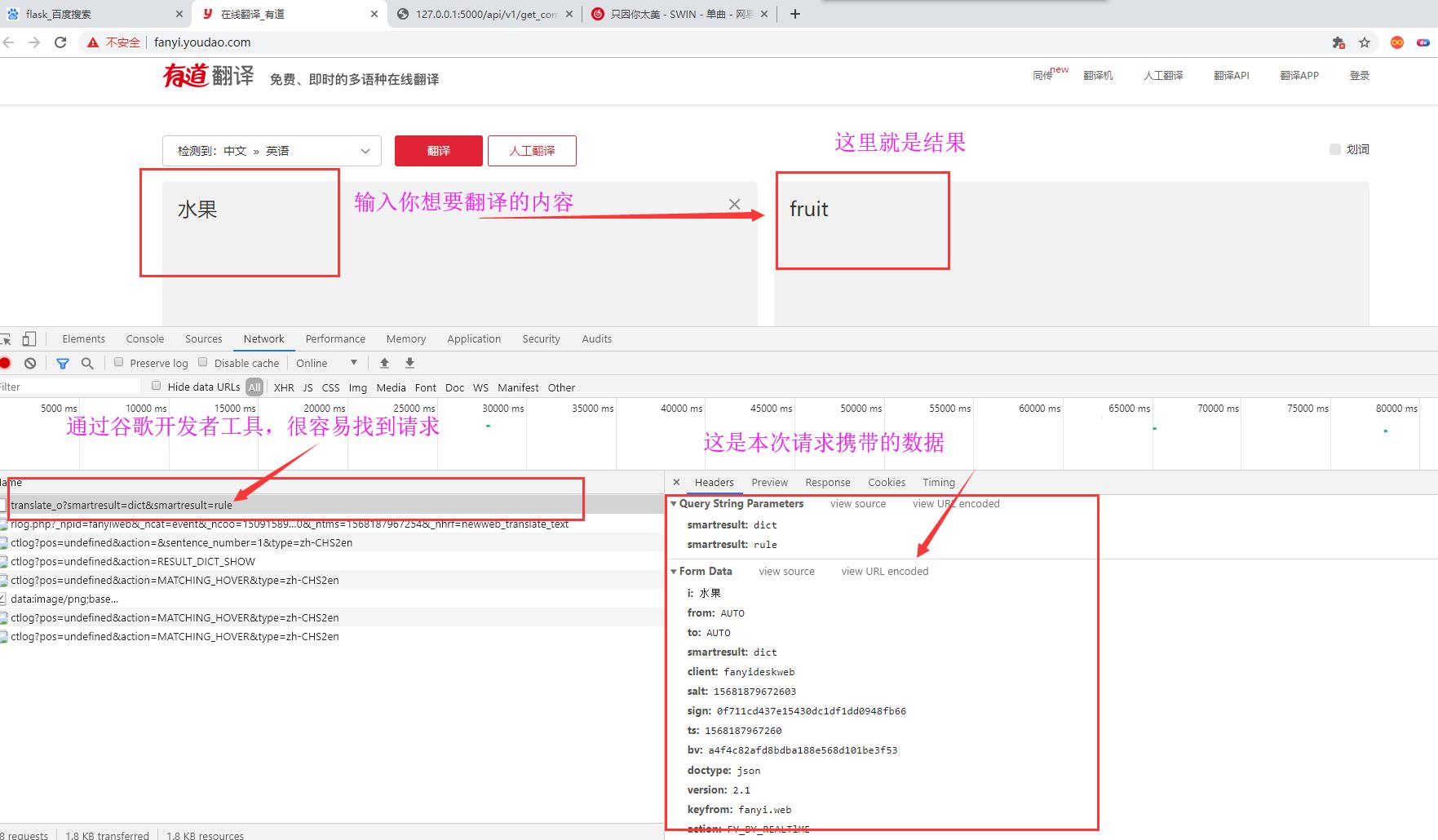Toggle the device toolbar icon
This screenshot has height=840, width=1438.
pos(29,339)
